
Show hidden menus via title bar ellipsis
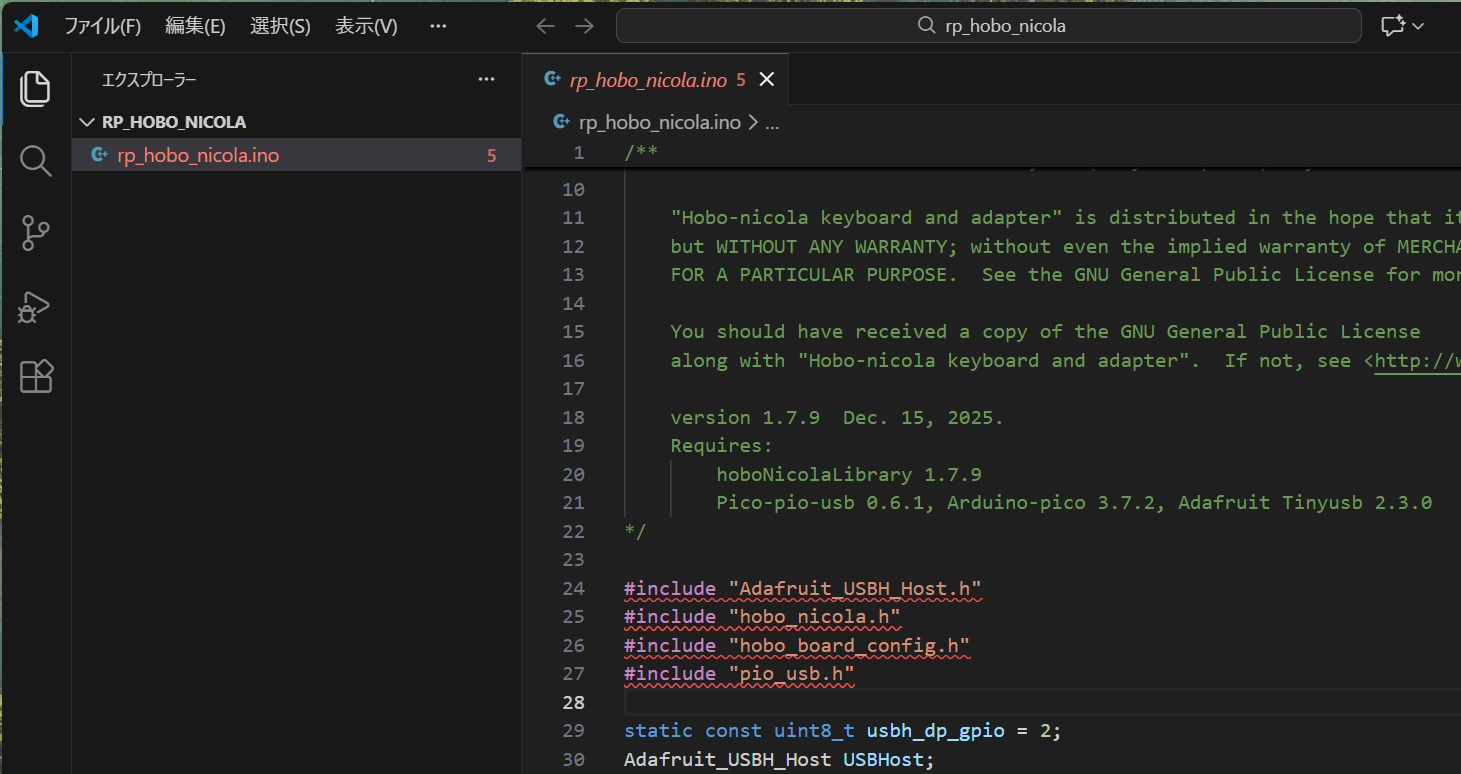[438, 26]
